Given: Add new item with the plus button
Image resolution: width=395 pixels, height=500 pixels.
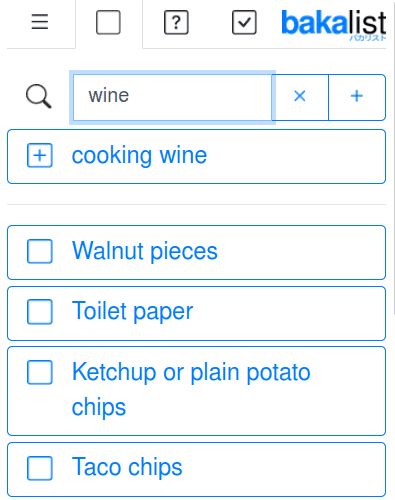Looking at the screenshot, I should pyautogui.click(x=357, y=97).
